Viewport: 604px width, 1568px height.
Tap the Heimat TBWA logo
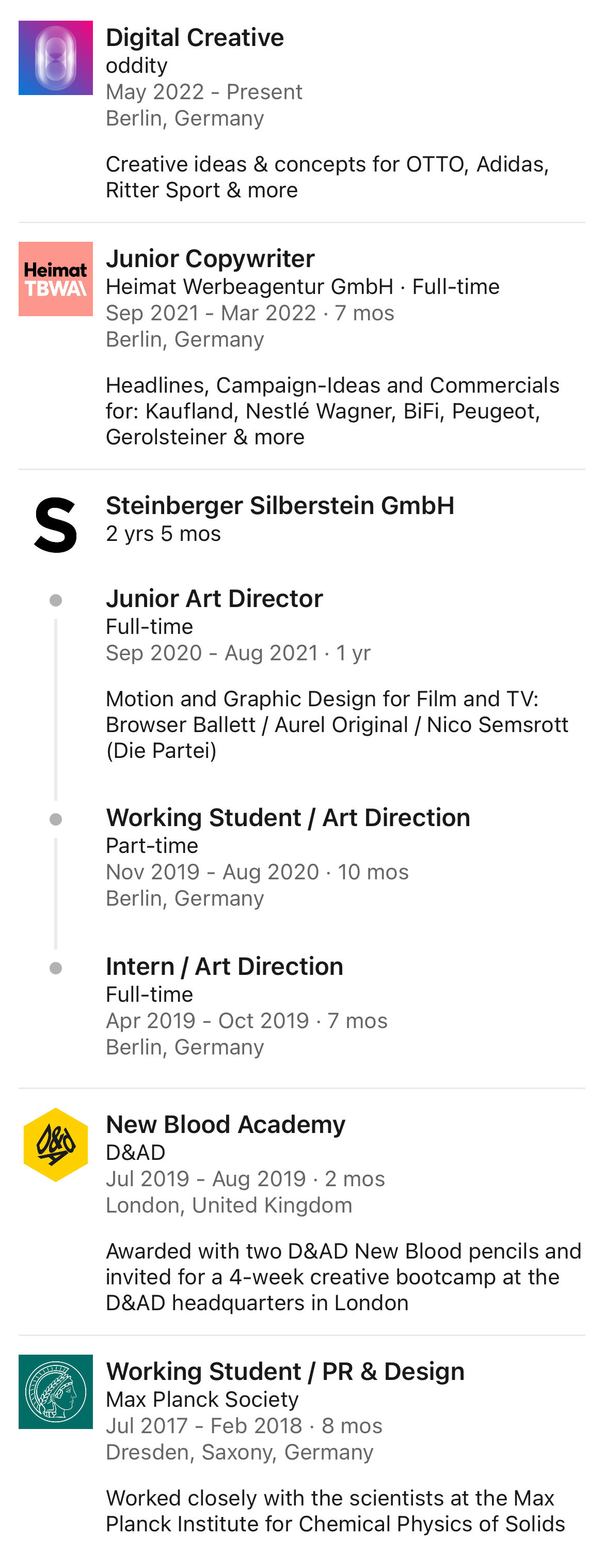click(55, 279)
